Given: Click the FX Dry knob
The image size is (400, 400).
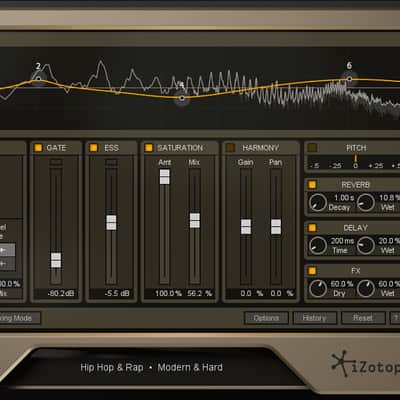Looking at the screenshot, I should pyautogui.click(x=318, y=289).
